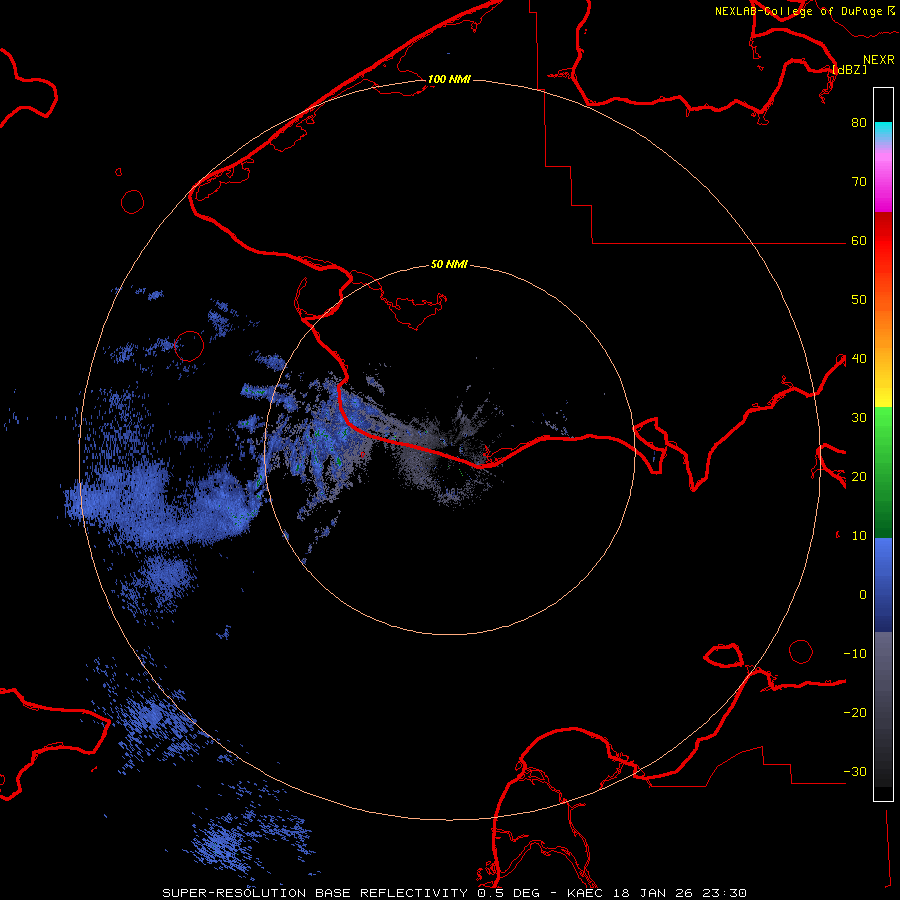Click the green segment of the color bar
The width and height of the screenshot is (900, 900).
click(x=883, y=472)
